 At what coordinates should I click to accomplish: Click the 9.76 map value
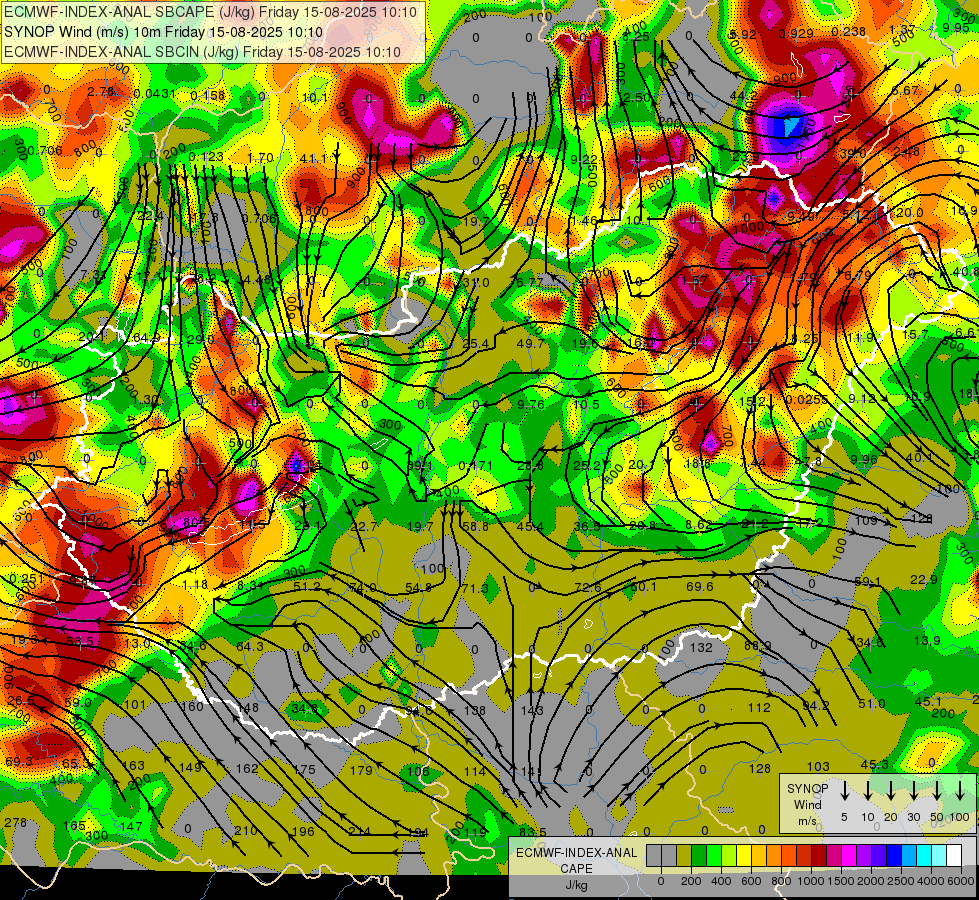click(x=531, y=405)
